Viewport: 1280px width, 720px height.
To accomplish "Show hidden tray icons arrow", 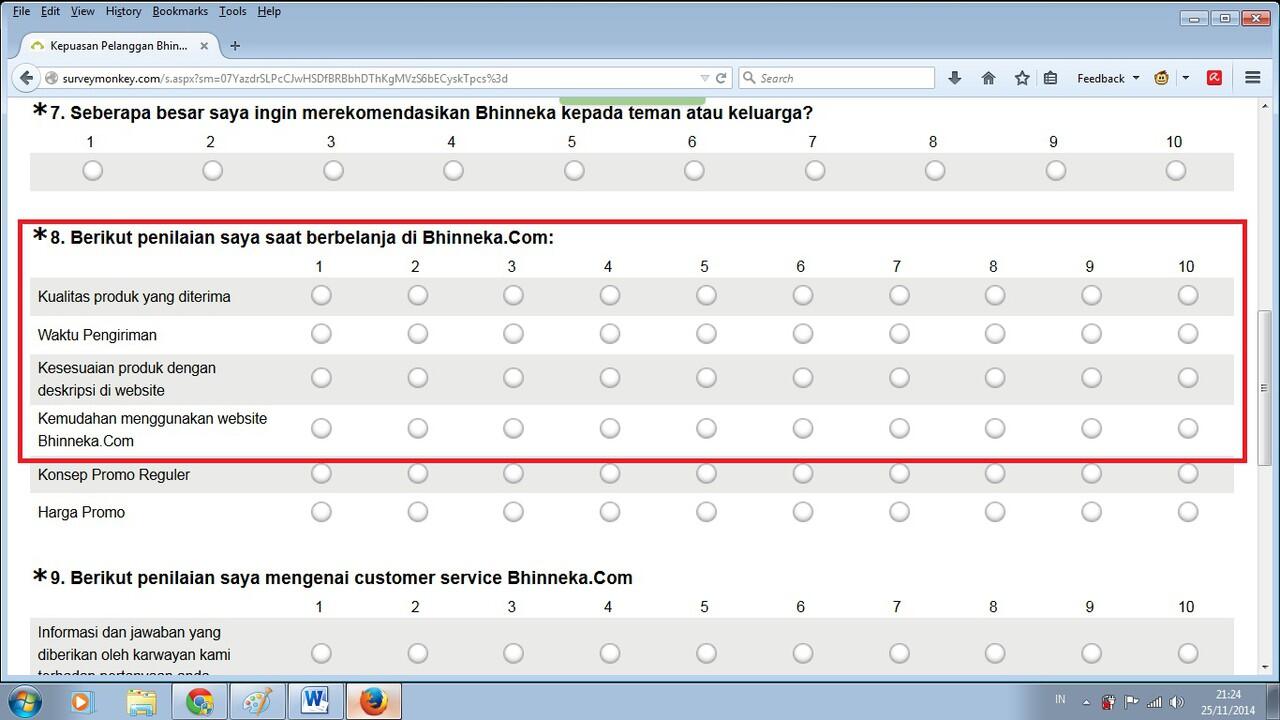I will pyautogui.click(x=1088, y=702).
